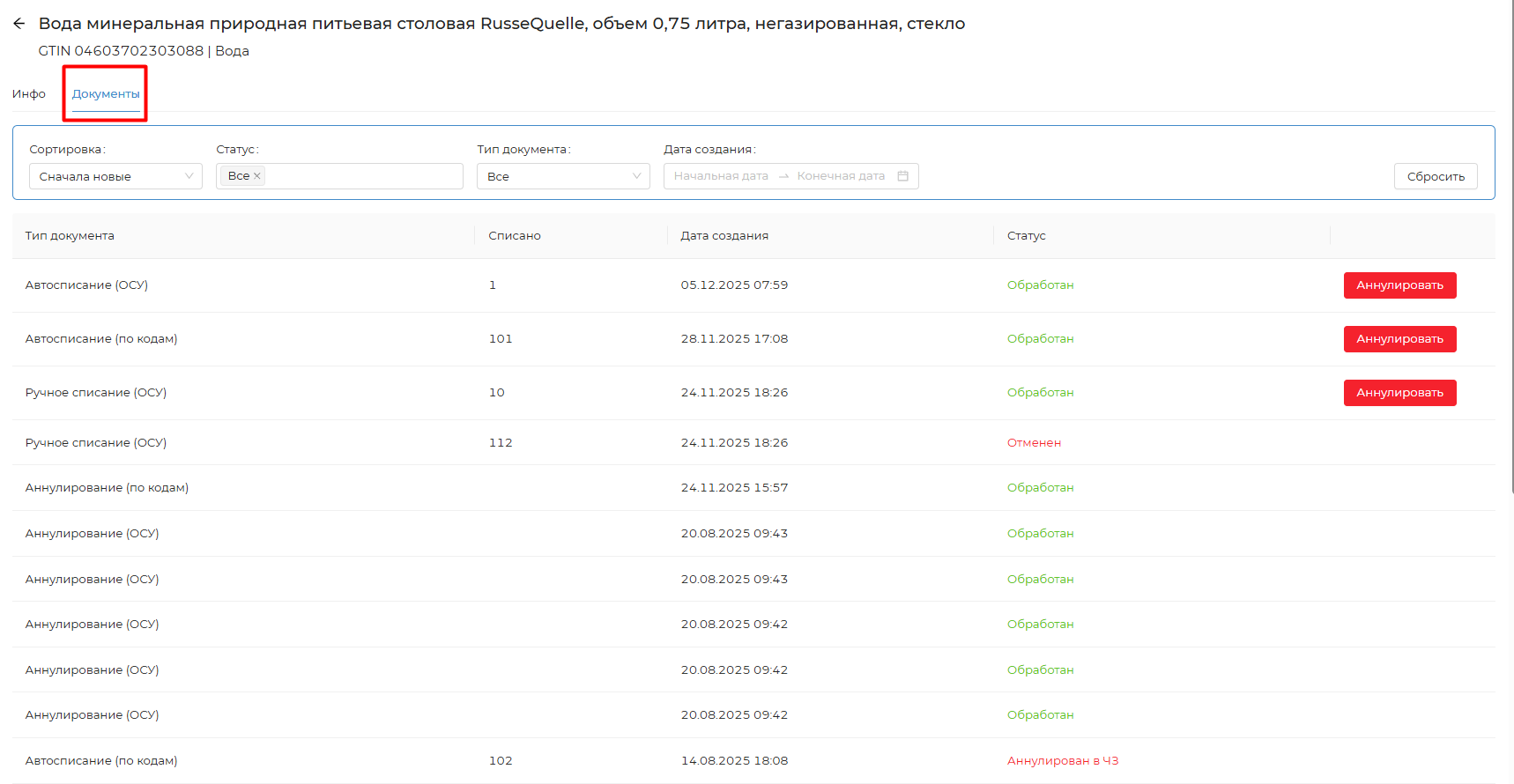The height and width of the screenshot is (784, 1514).
Task: Select the Документы tab
Action: (x=106, y=94)
